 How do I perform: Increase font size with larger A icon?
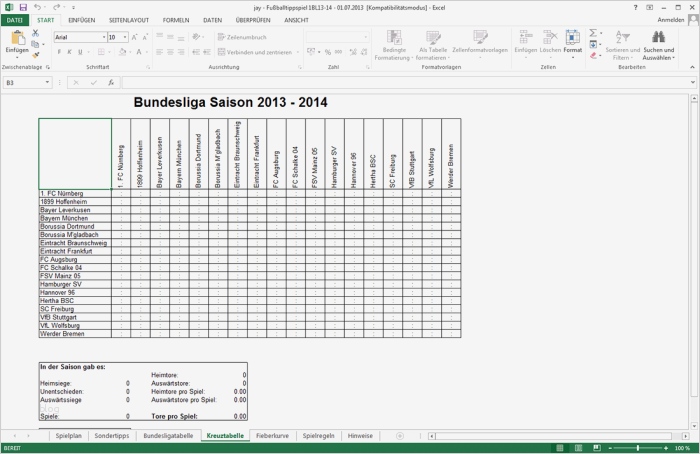[x=134, y=37]
